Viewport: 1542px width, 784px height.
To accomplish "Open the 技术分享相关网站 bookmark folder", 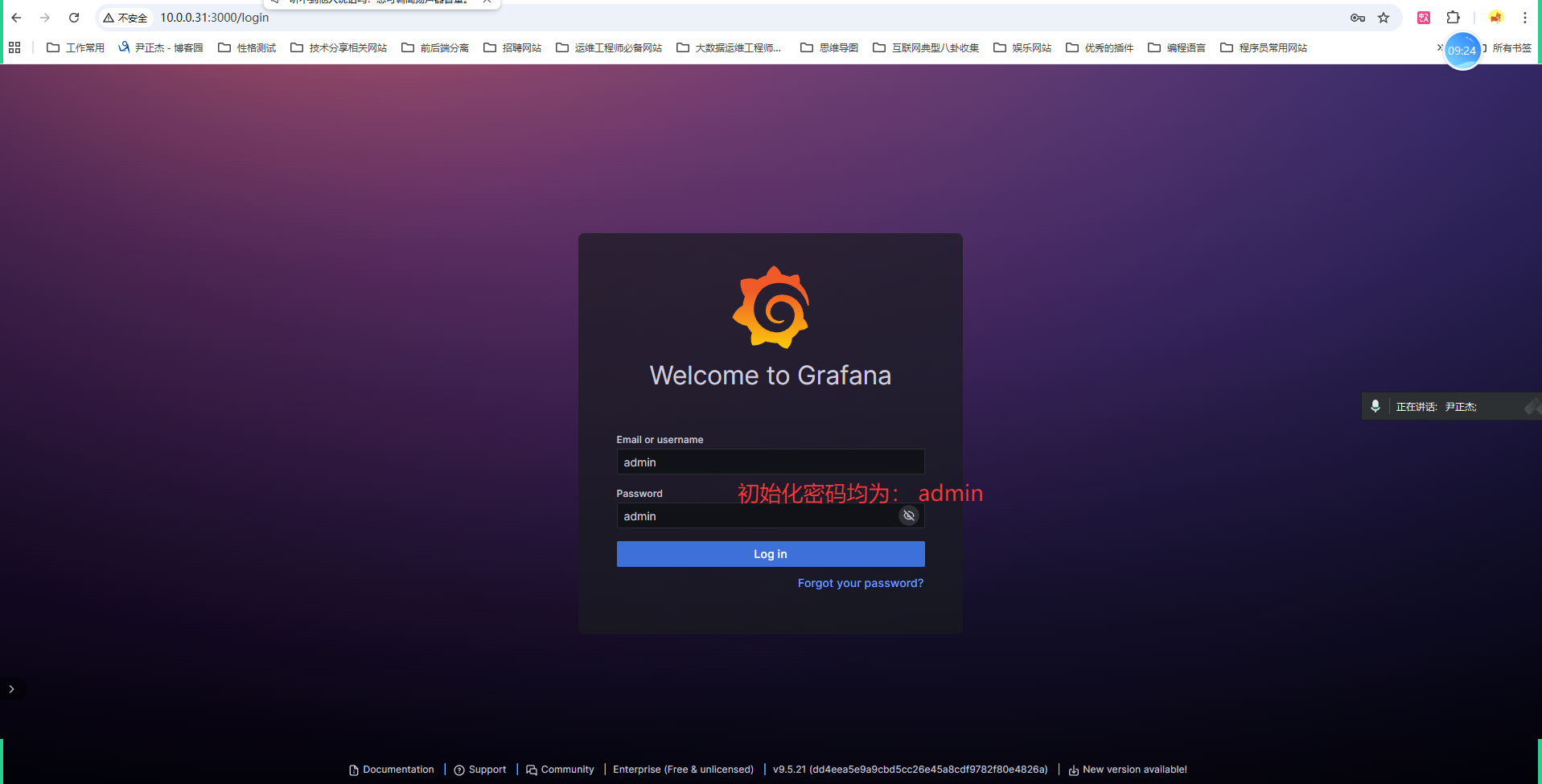I will [339, 47].
